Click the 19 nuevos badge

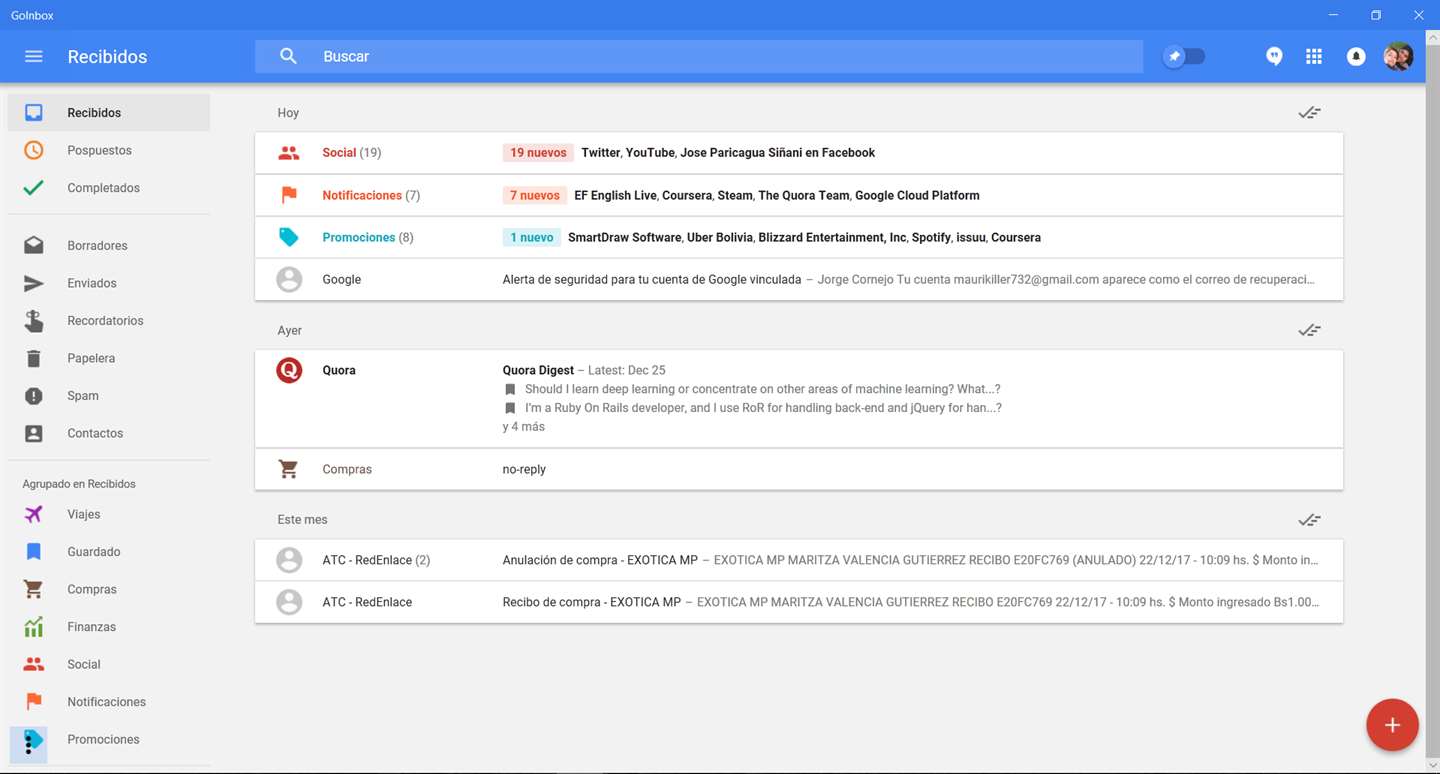click(x=538, y=153)
